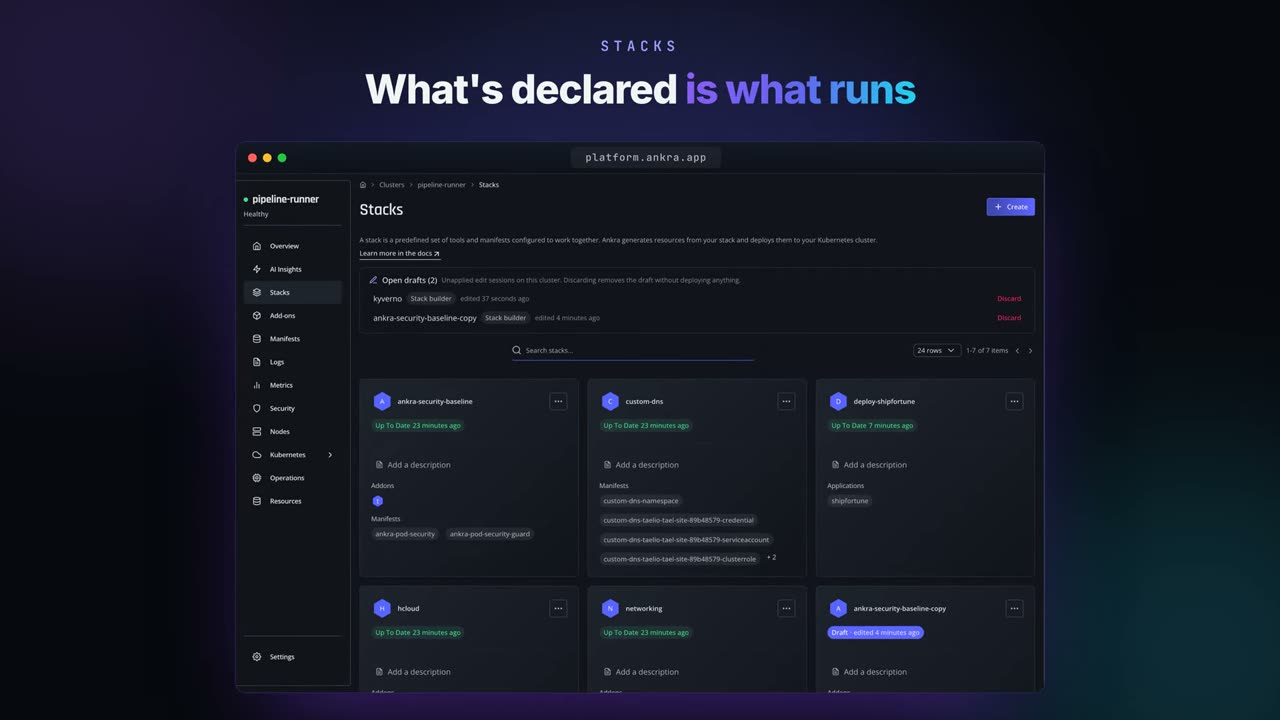This screenshot has height=720, width=1280.
Task: Open custom-dns card three-dot menu
Action: click(786, 401)
